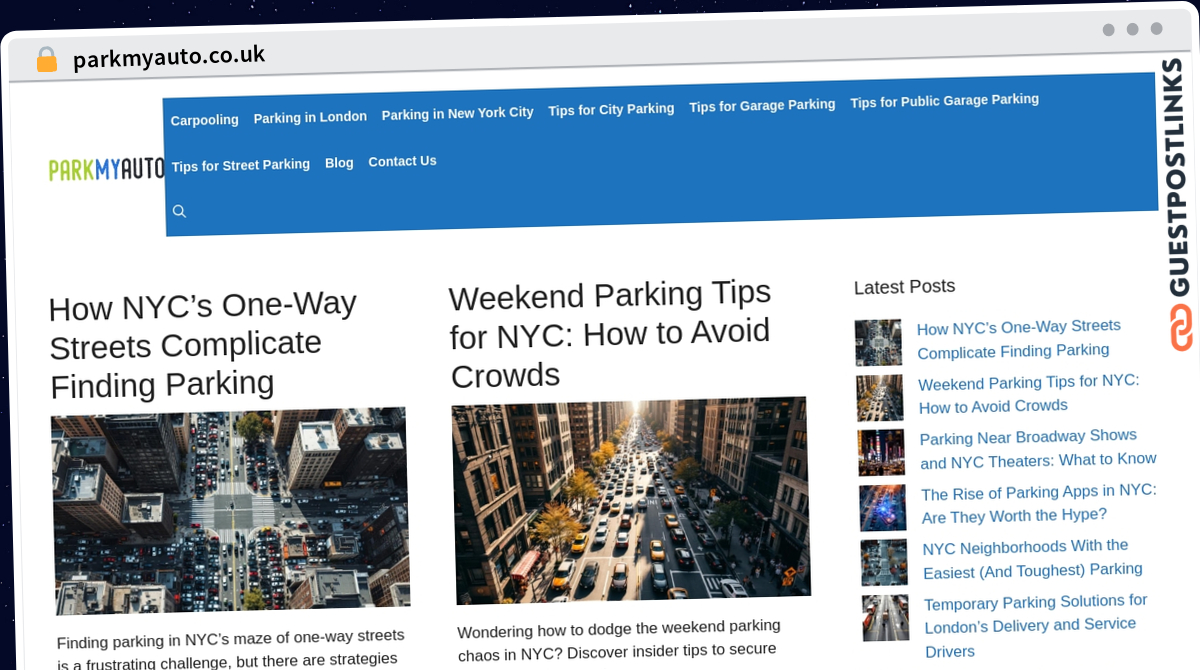
Task: Open sidebar link NYC Neighborhoods Easiest Parking
Action: [x=1032, y=558]
